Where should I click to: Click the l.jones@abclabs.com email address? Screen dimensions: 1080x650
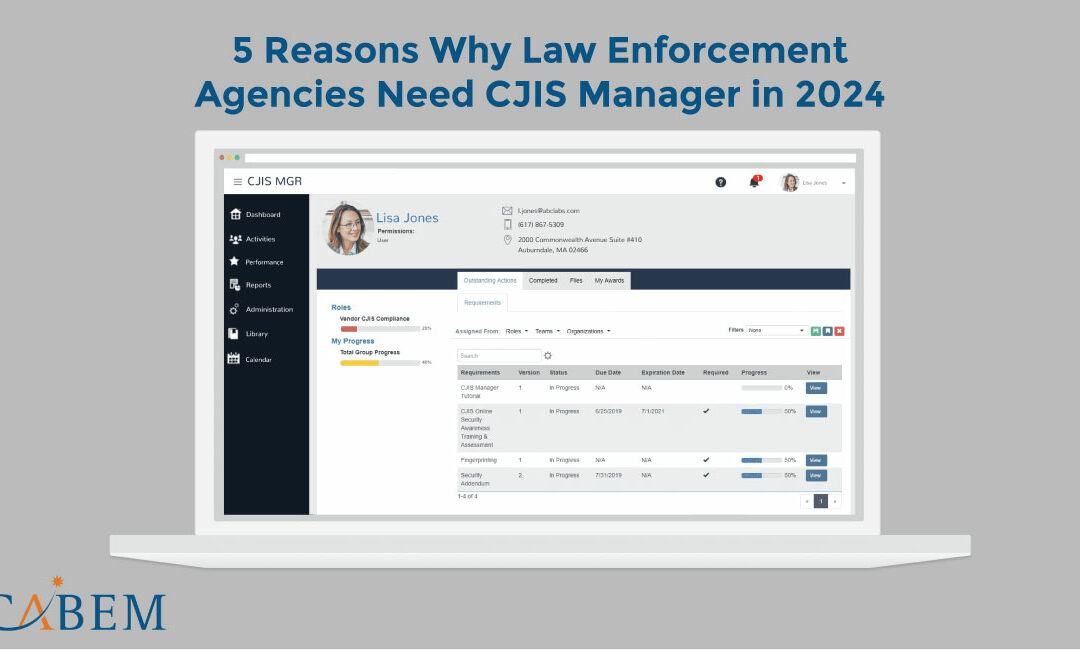click(548, 211)
